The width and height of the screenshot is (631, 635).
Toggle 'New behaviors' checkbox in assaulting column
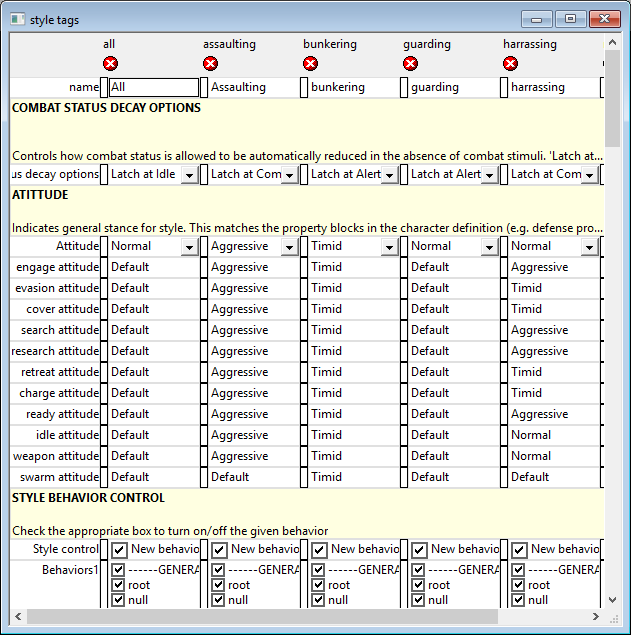(x=219, y=550)
